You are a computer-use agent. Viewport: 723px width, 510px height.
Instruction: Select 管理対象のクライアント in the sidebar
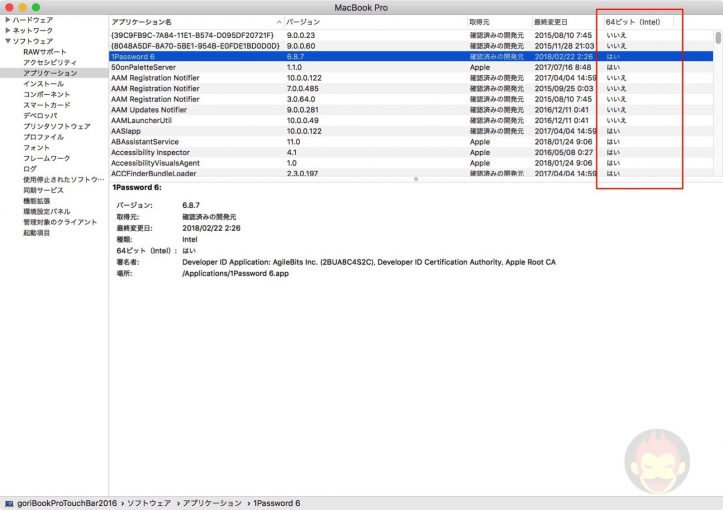coord(60,222)
